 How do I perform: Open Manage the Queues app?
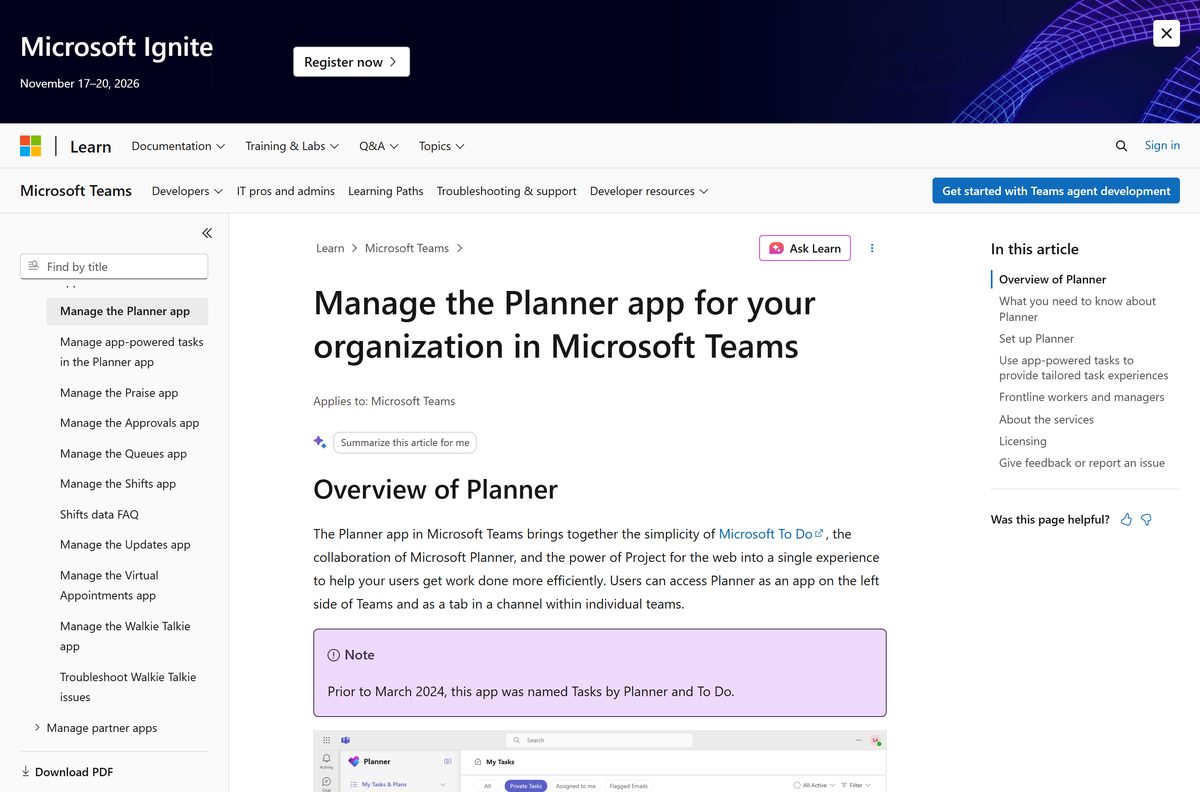click(x=123, y=454)
